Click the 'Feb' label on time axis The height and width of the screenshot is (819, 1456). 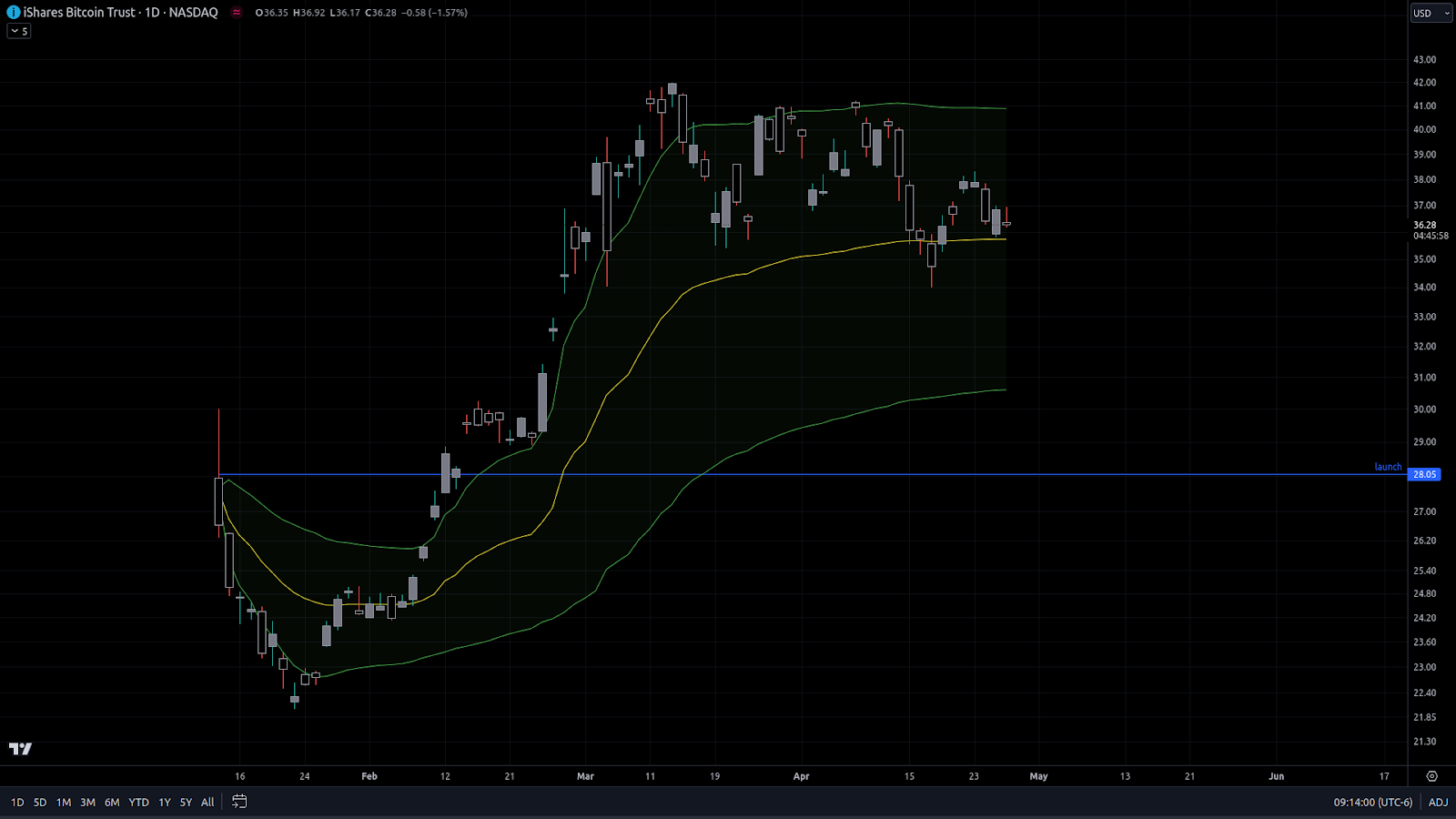click(369, 776)
